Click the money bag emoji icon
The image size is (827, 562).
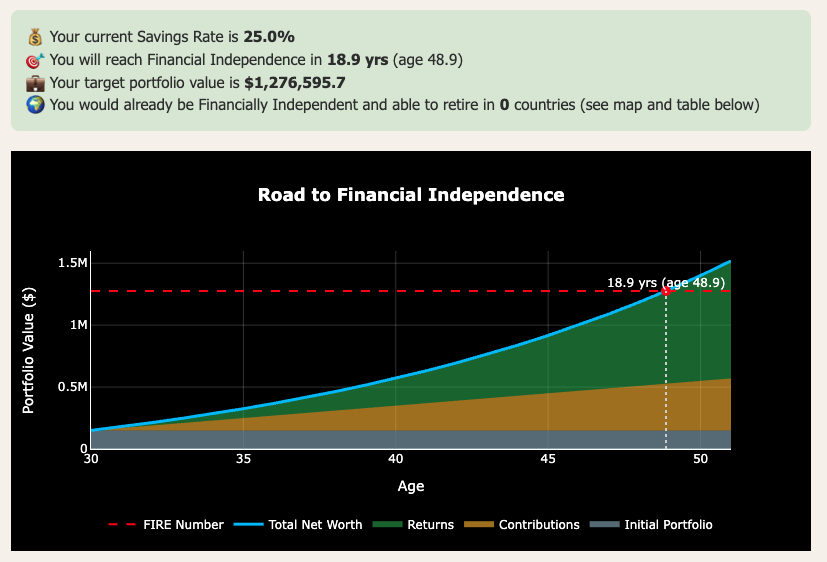point(35,37)
